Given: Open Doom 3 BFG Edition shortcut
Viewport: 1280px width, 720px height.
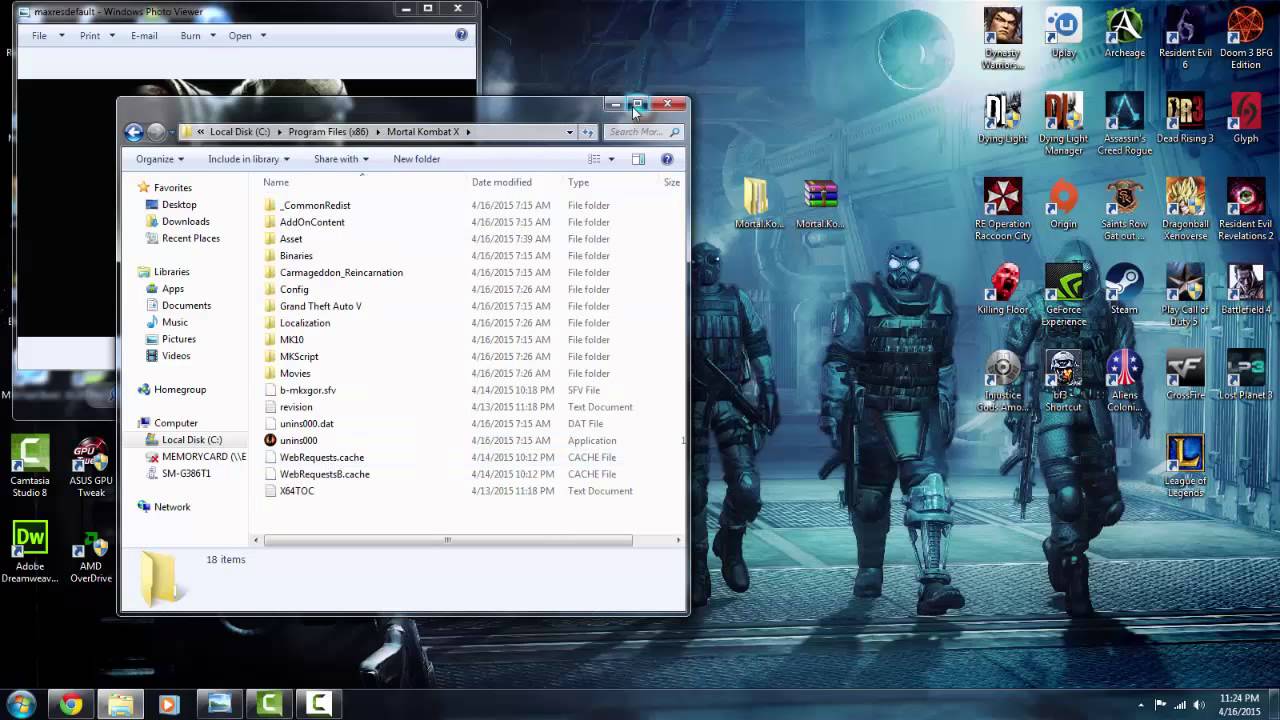Looking at the screenshot, I should pos(1246,38).
